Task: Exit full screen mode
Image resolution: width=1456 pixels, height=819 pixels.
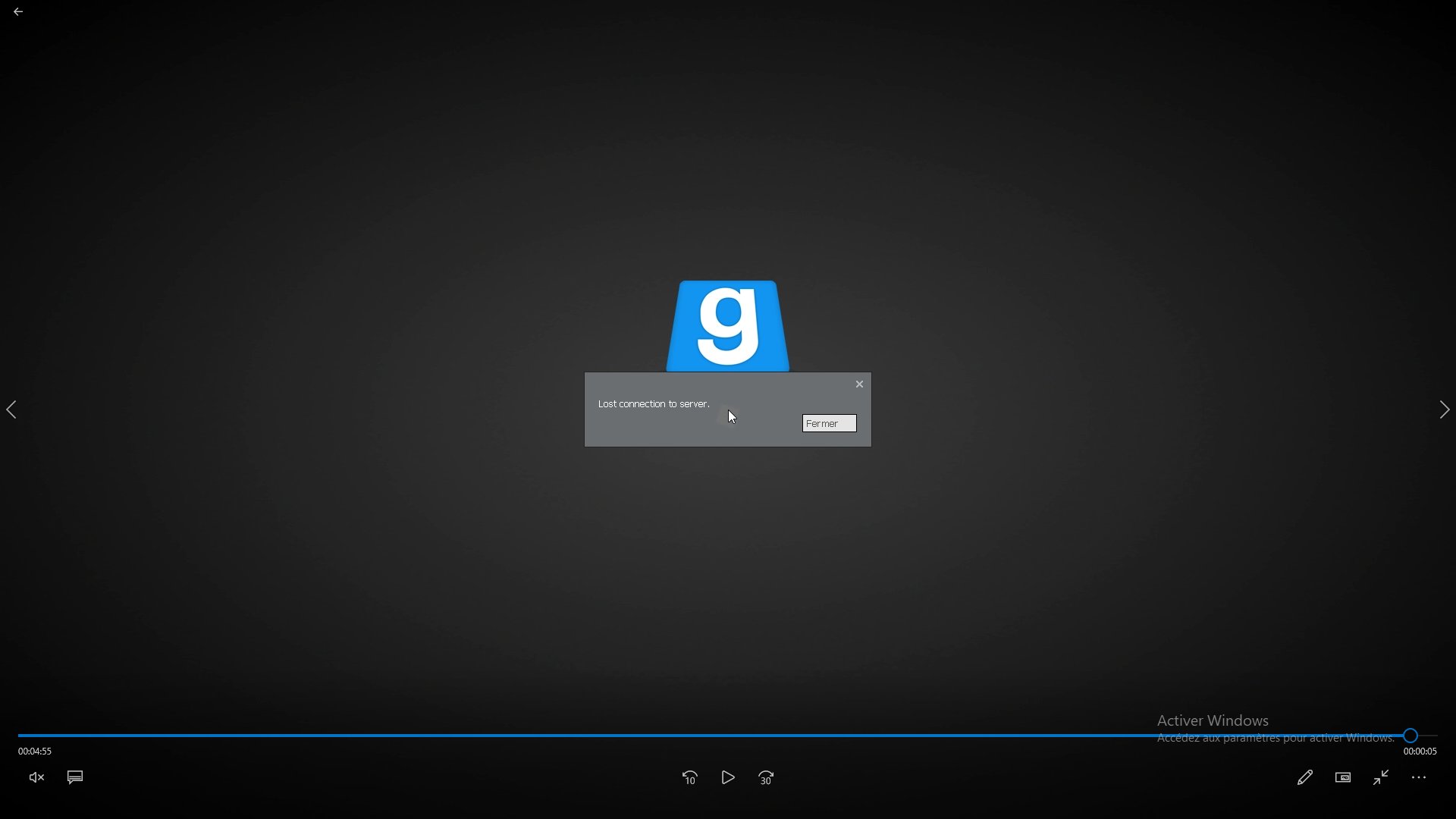Action: pyautogui.click(x=1382, y=778)
